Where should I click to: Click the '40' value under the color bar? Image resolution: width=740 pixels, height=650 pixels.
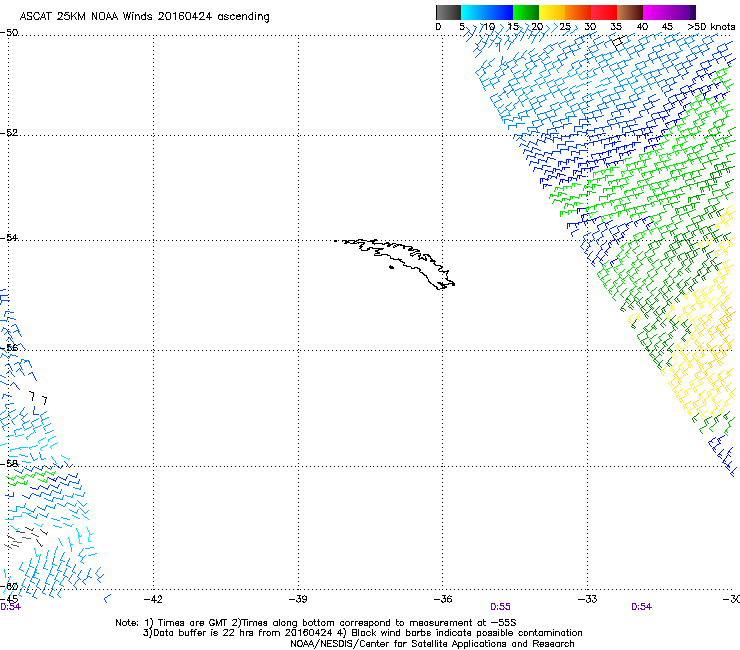pyautogui.click(x=642, y=27)
